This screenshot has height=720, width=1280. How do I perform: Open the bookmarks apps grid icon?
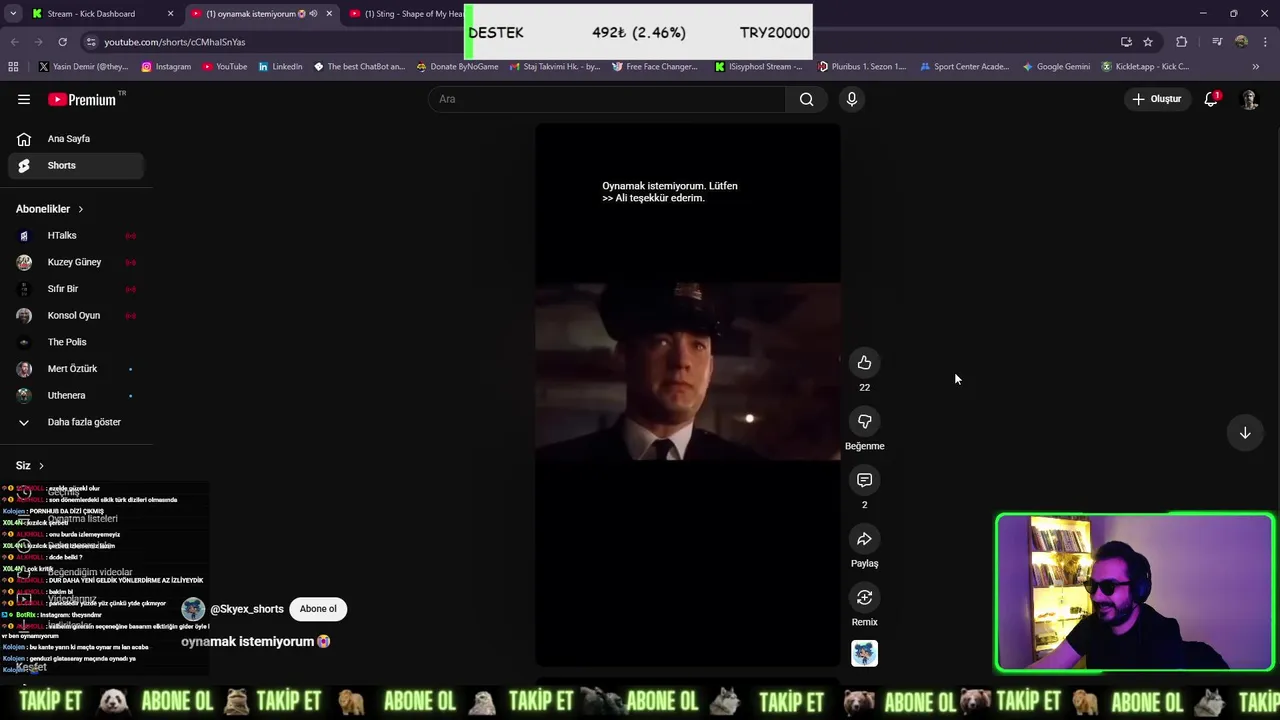click(x=13, y=67)
